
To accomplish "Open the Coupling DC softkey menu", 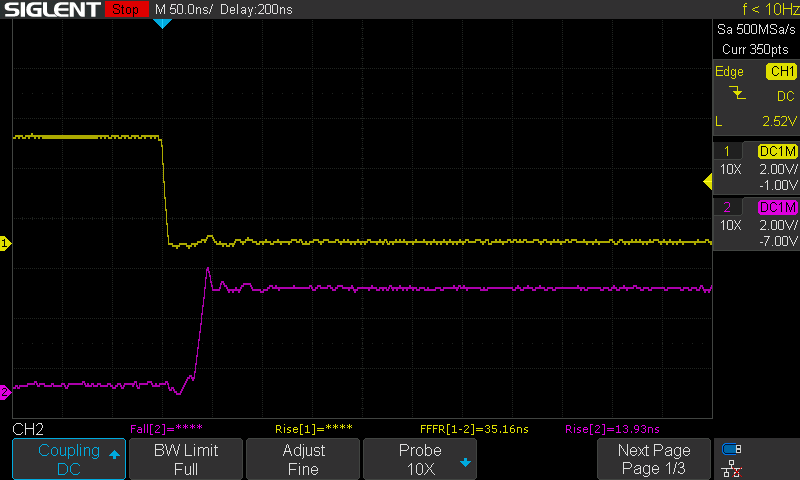I will pos(69,459).
